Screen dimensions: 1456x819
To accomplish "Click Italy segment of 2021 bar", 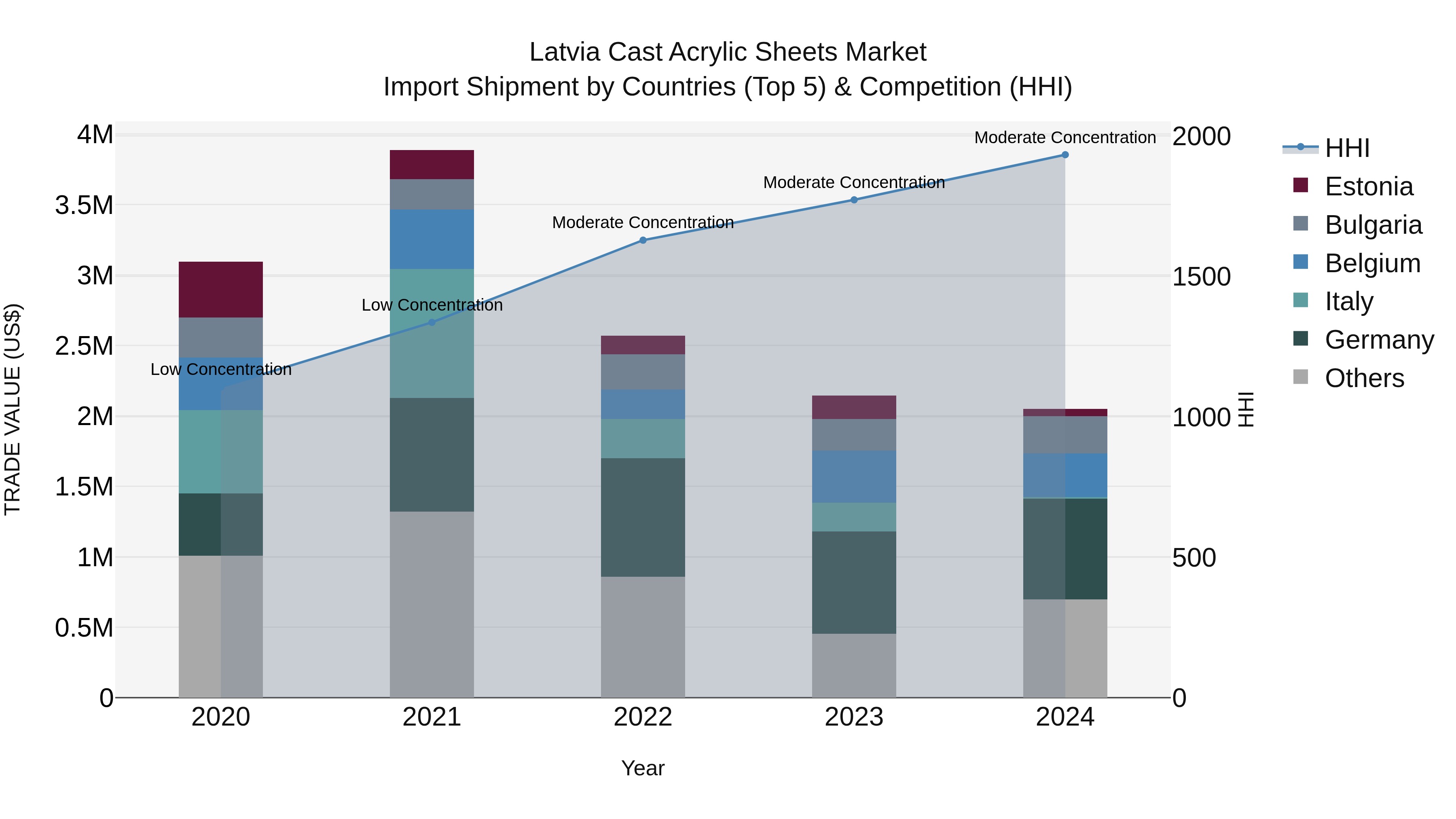I will 432,334.
